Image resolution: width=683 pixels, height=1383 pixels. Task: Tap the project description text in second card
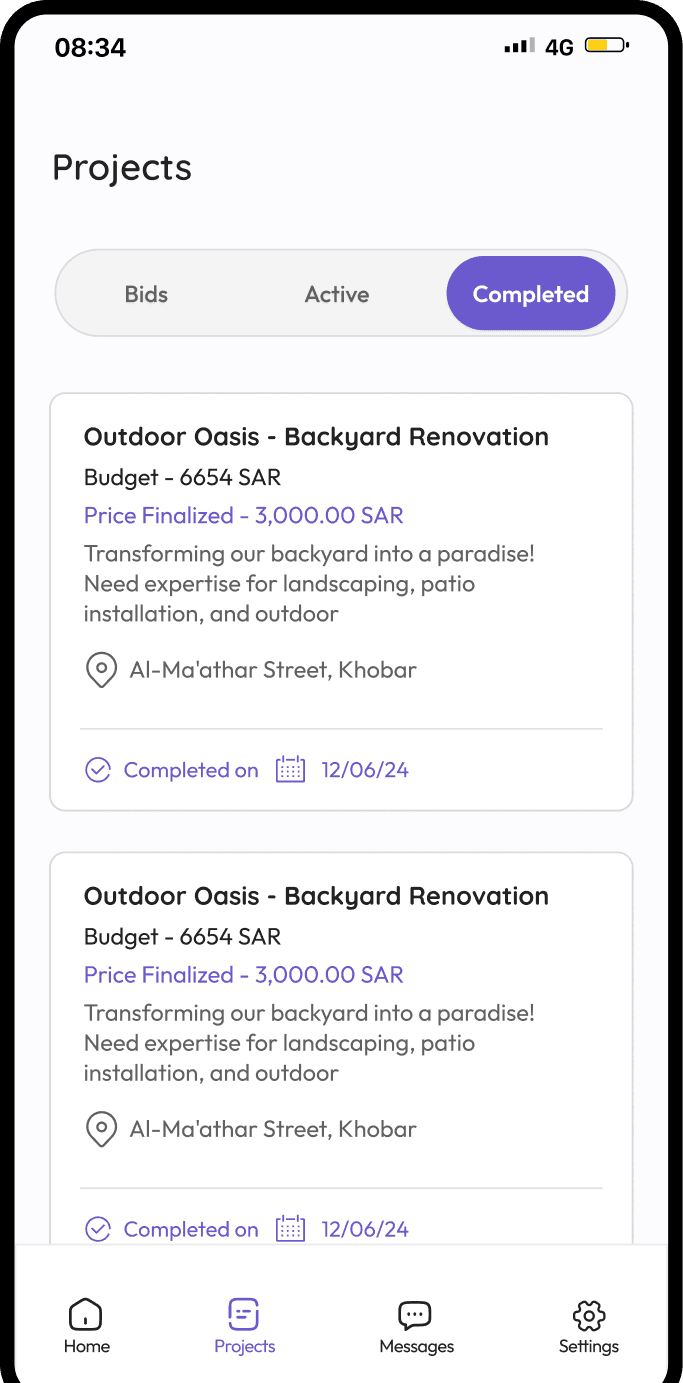[309, 1043]
